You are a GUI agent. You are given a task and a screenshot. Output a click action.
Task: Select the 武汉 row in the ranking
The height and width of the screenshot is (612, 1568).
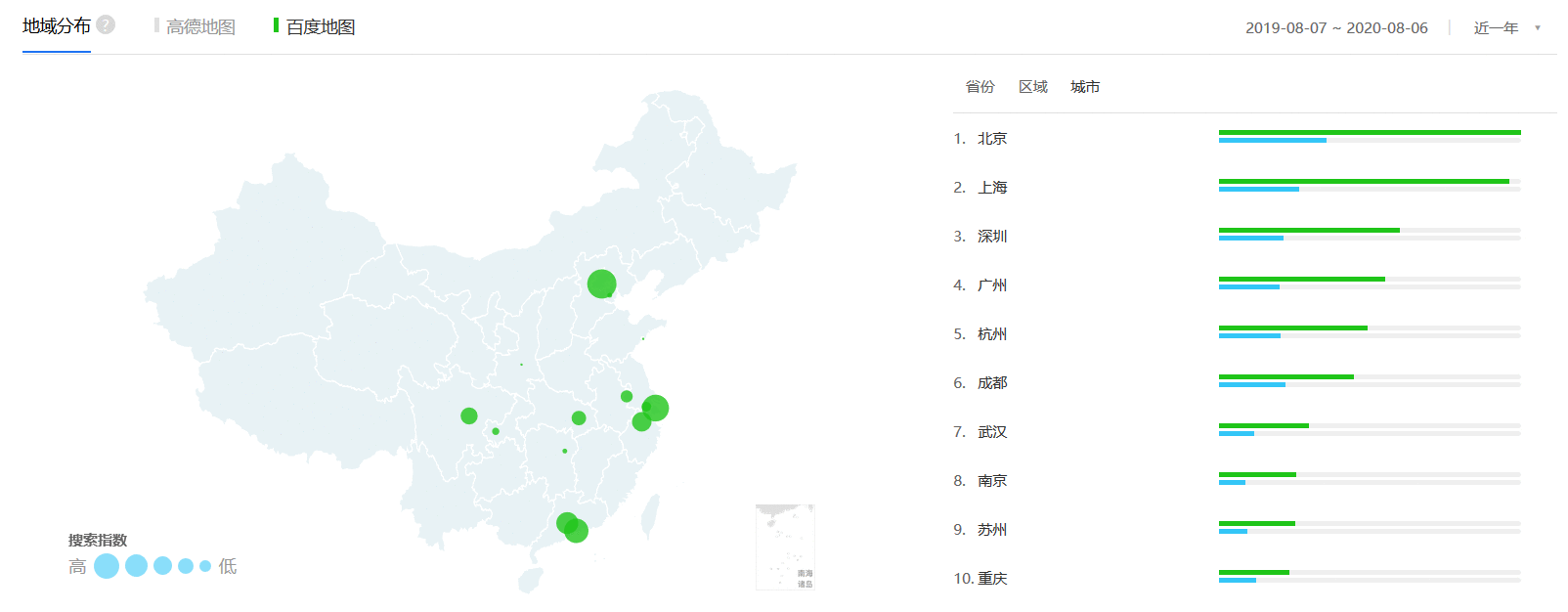1237,431
